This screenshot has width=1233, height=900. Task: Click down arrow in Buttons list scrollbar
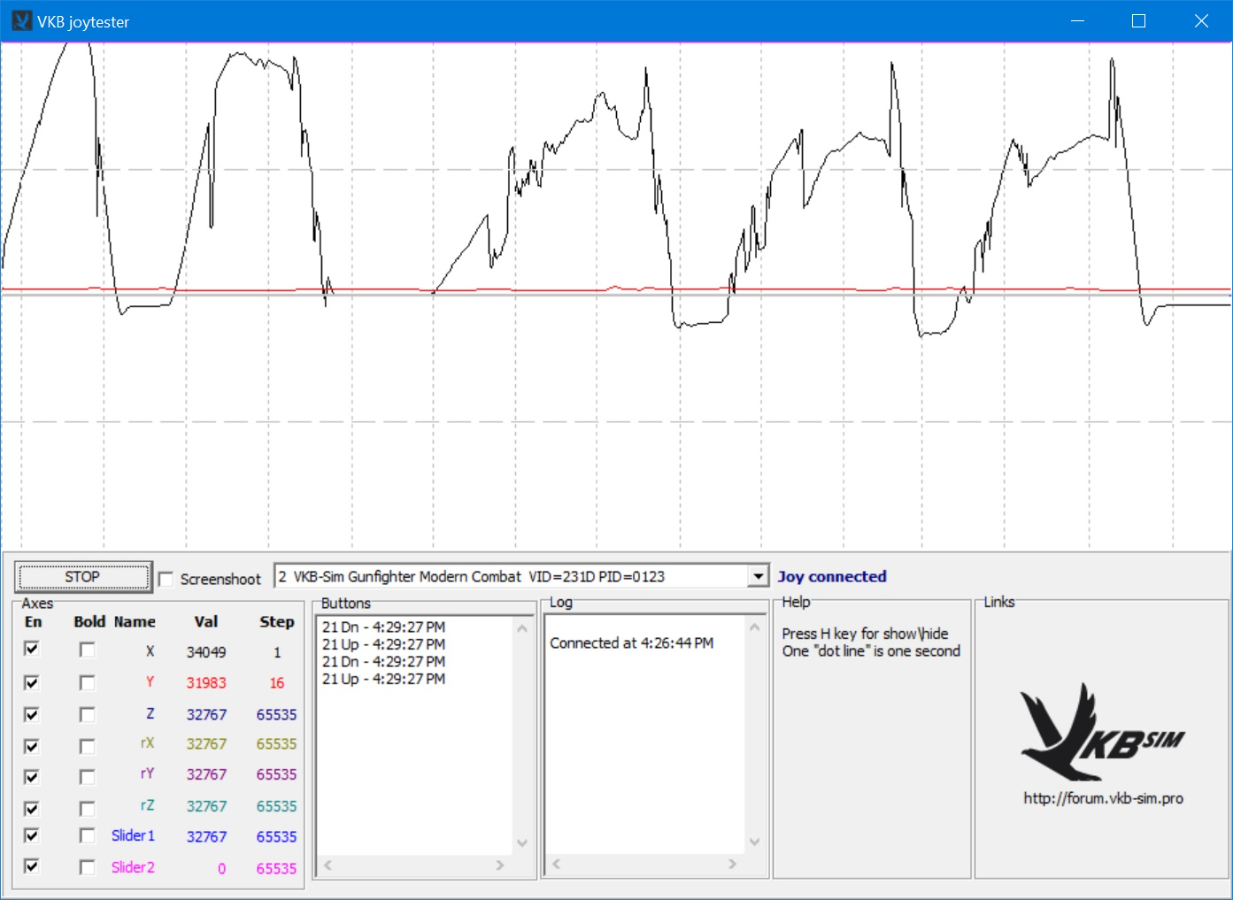(521, 843)
